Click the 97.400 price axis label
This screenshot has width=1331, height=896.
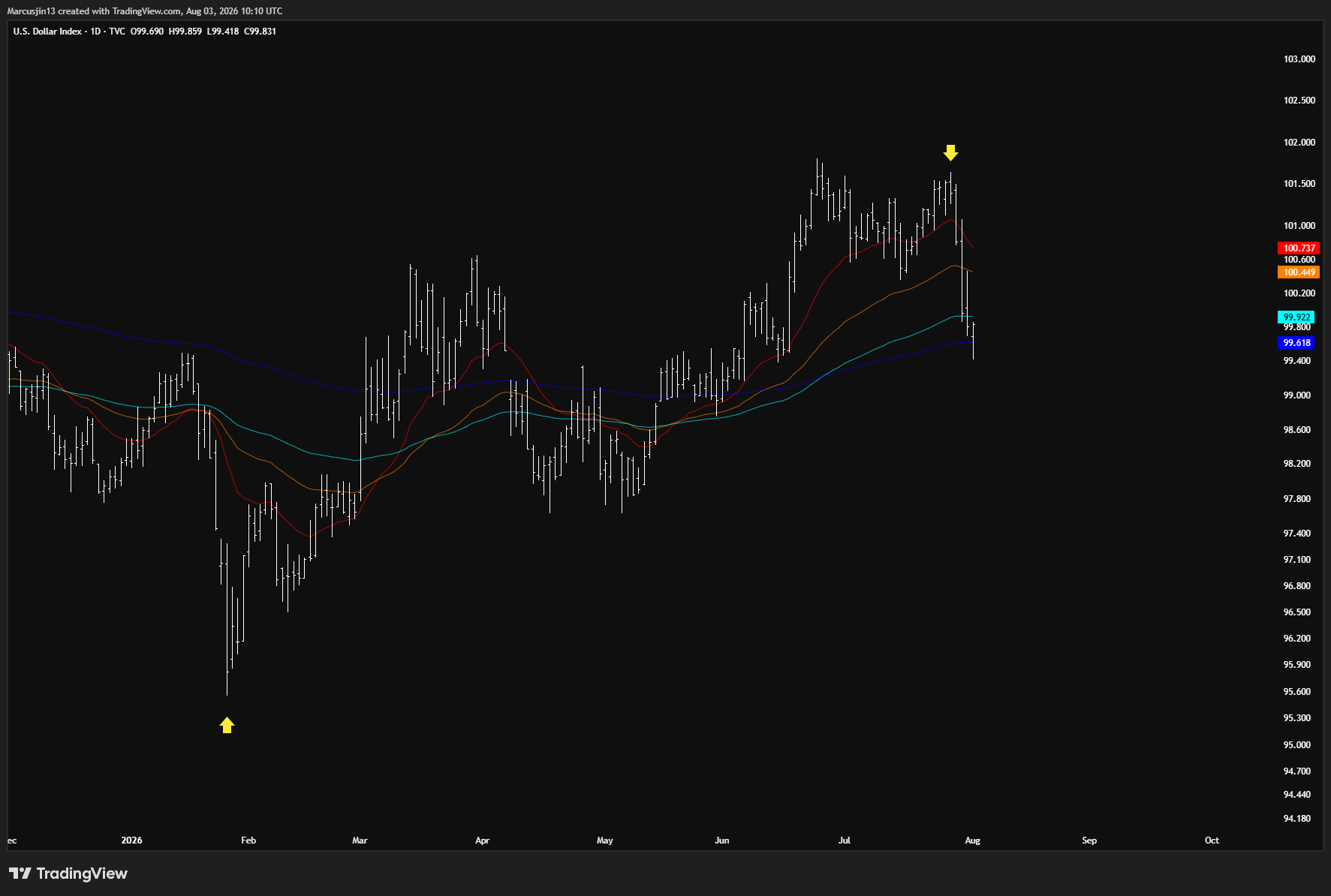tap(1297, 534)
